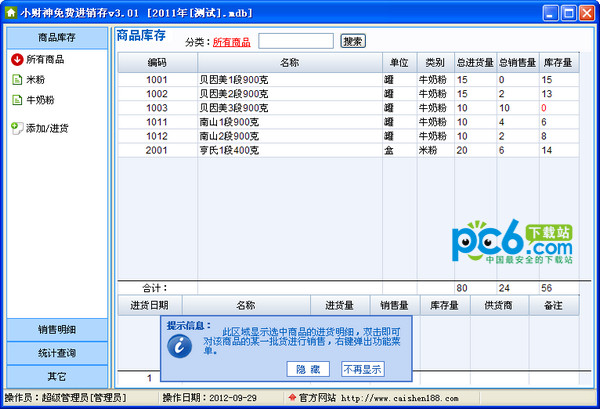
Task: Click the 类别 column header
Action: click(x=435, y=62)
